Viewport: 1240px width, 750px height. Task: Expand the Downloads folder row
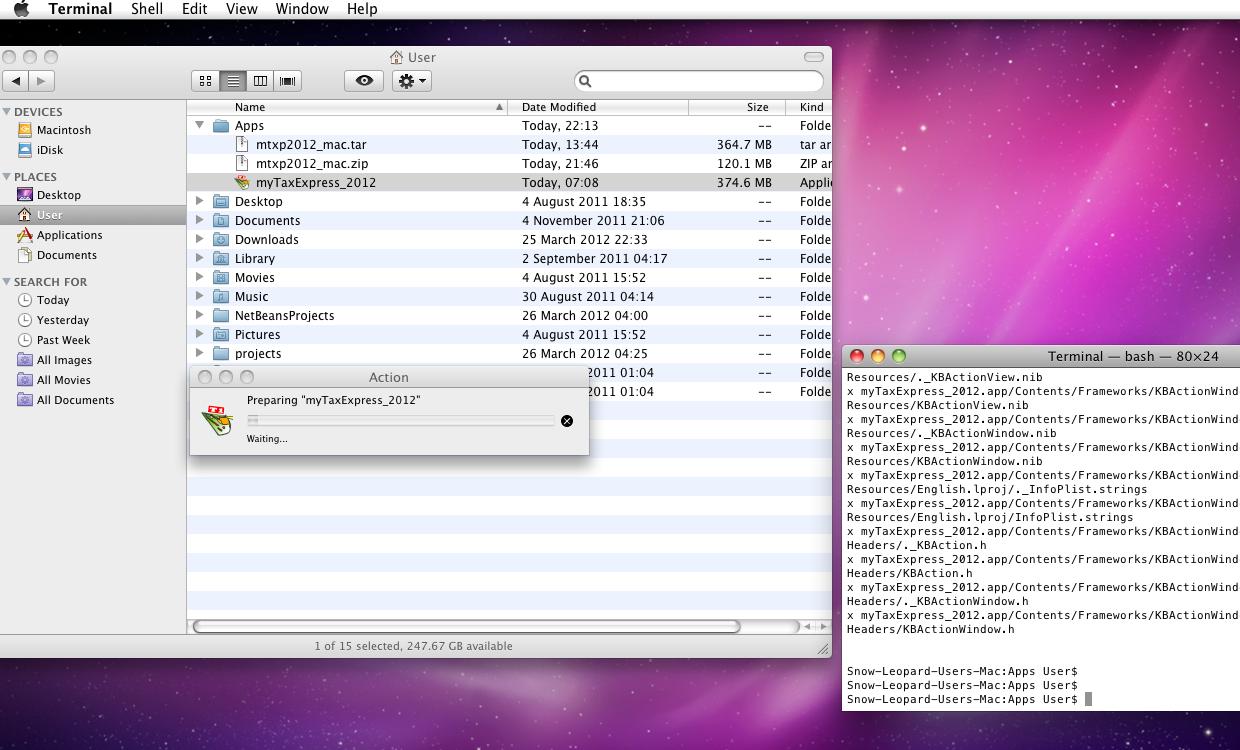[x=199, y=239]
